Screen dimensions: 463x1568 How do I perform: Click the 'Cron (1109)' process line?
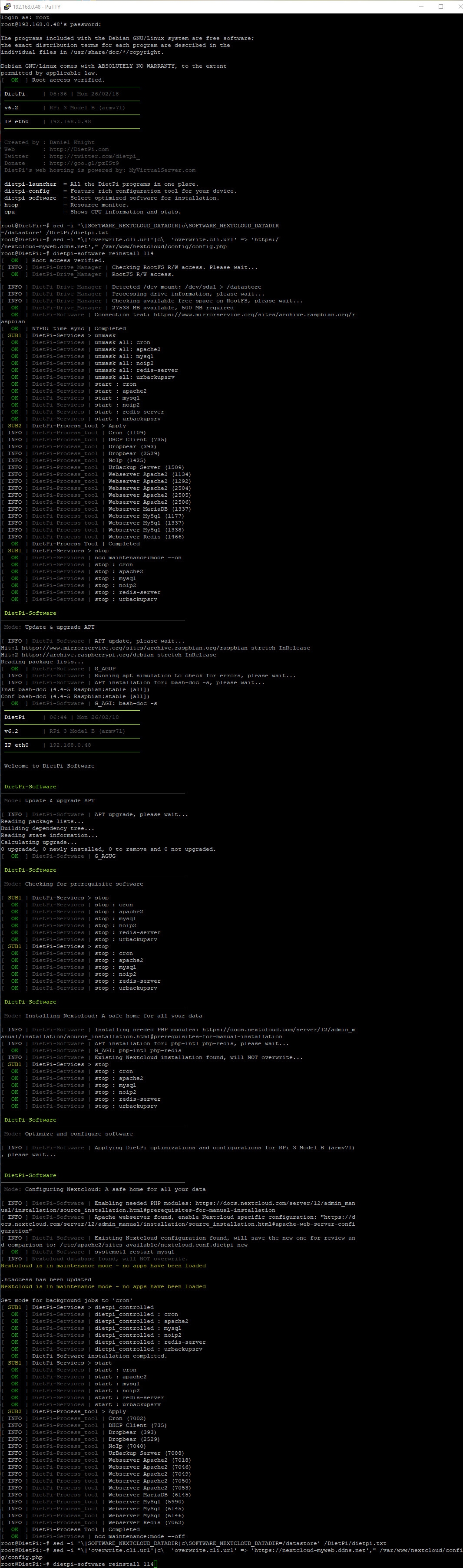coord(74,432)
